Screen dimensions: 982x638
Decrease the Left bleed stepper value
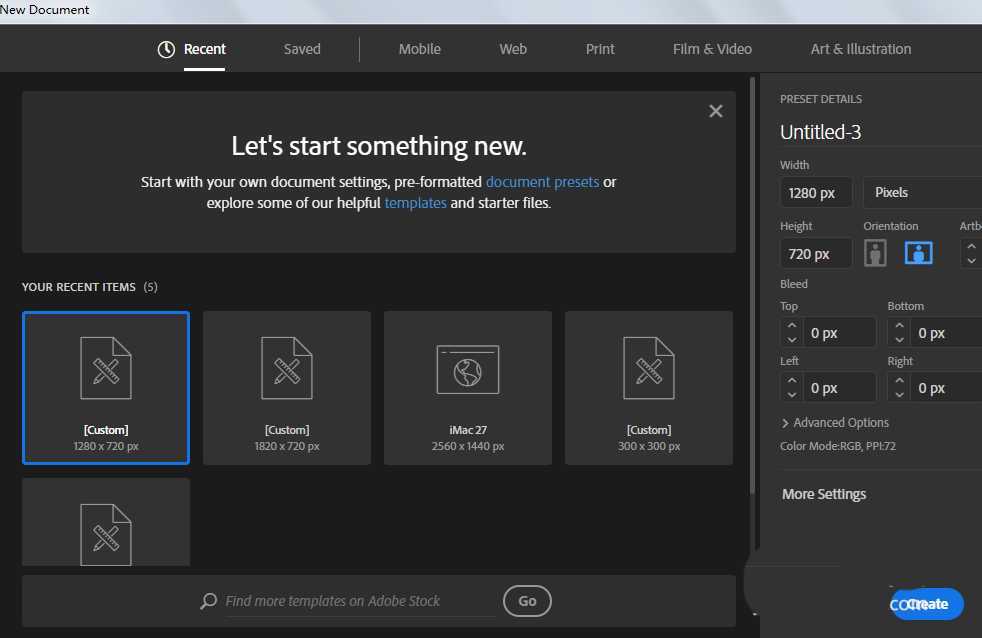[792, 395]
